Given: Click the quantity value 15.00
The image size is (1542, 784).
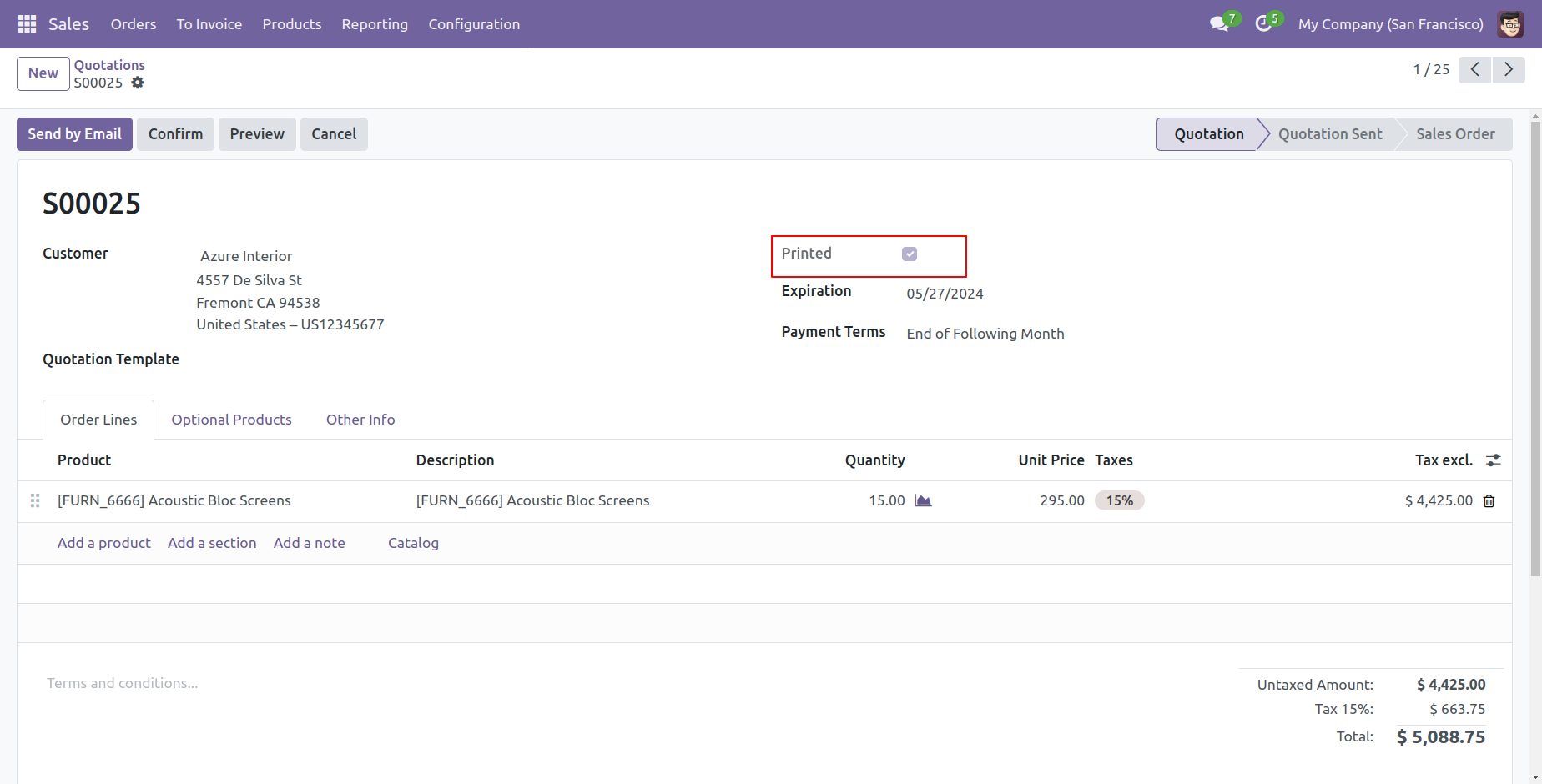Looking at the screenshot, I should 886,500.
